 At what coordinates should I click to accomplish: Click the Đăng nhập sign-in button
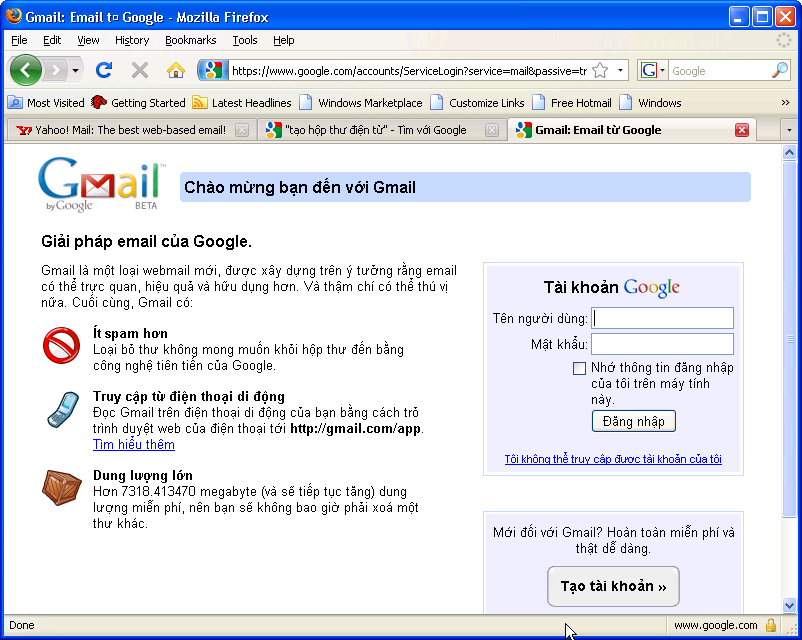click(x=634, y=421)
